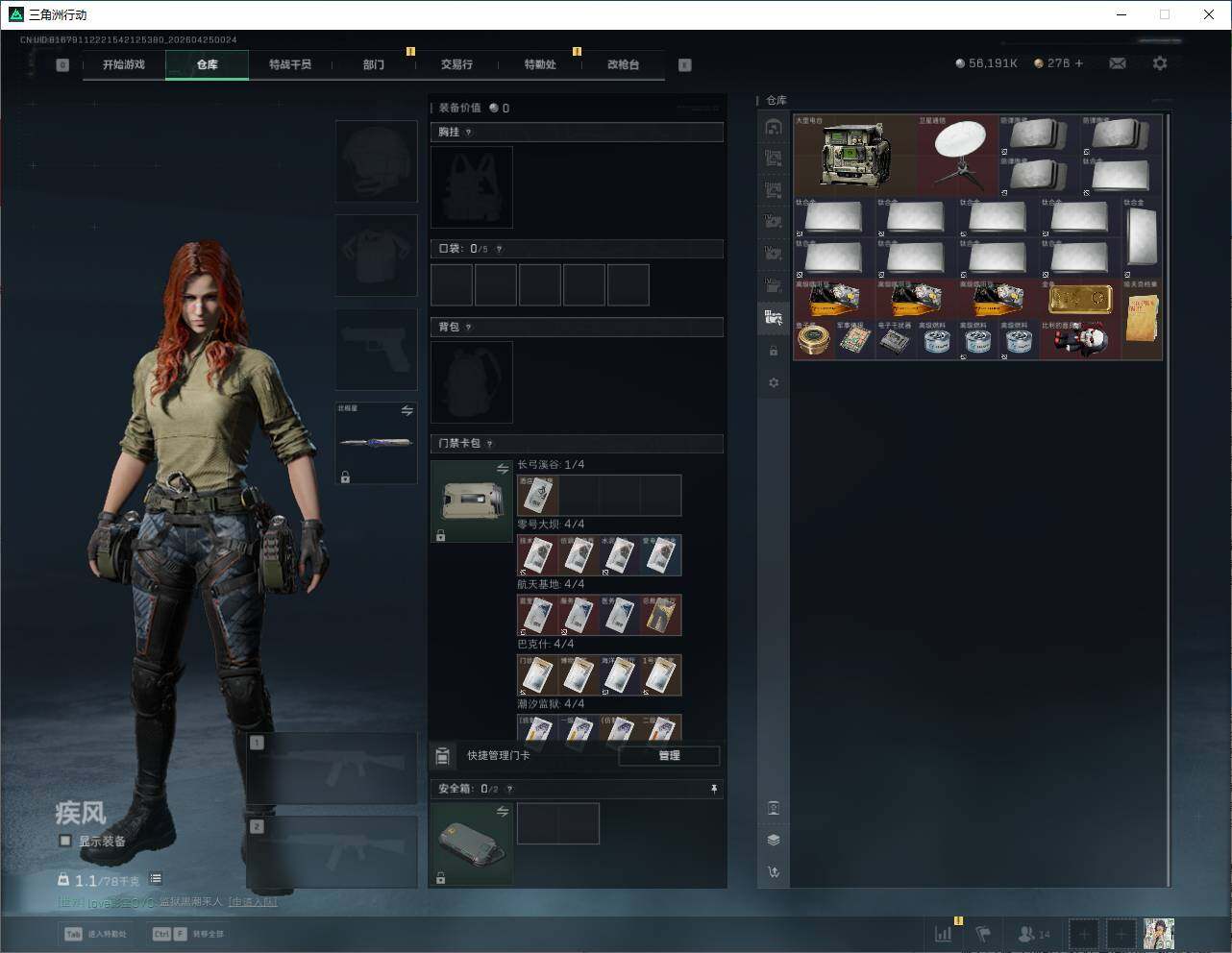The width and height of the screenshot is (1232, 953).
Task: Swap the 门禁卡包 container
Action: (503, 469)
